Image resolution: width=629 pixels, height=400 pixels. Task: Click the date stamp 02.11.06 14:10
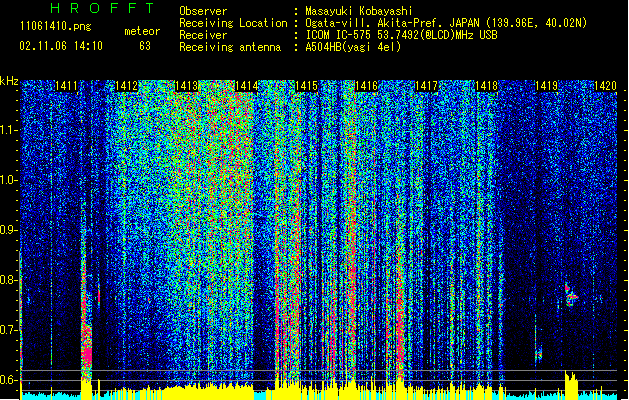point(61,46)
